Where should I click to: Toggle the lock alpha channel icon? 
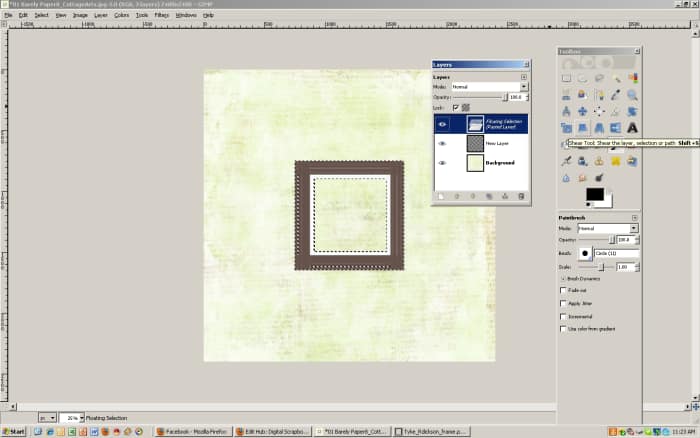click(x=466, y=108)
